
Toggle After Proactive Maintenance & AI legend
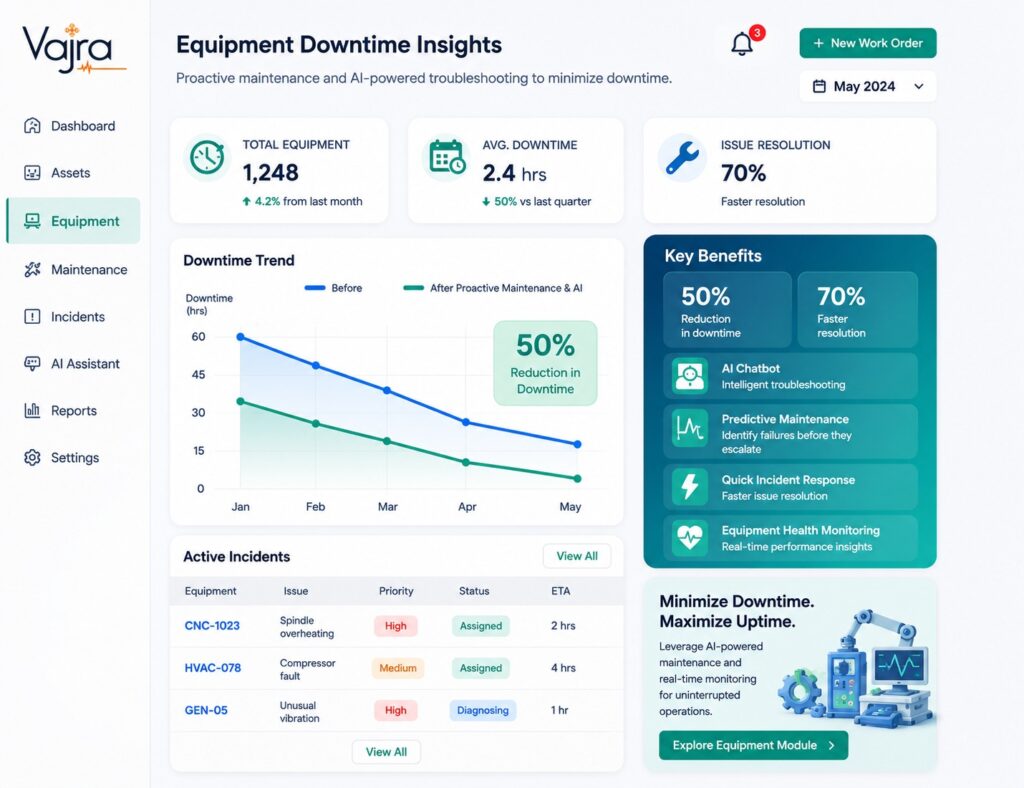pos(493,288)
